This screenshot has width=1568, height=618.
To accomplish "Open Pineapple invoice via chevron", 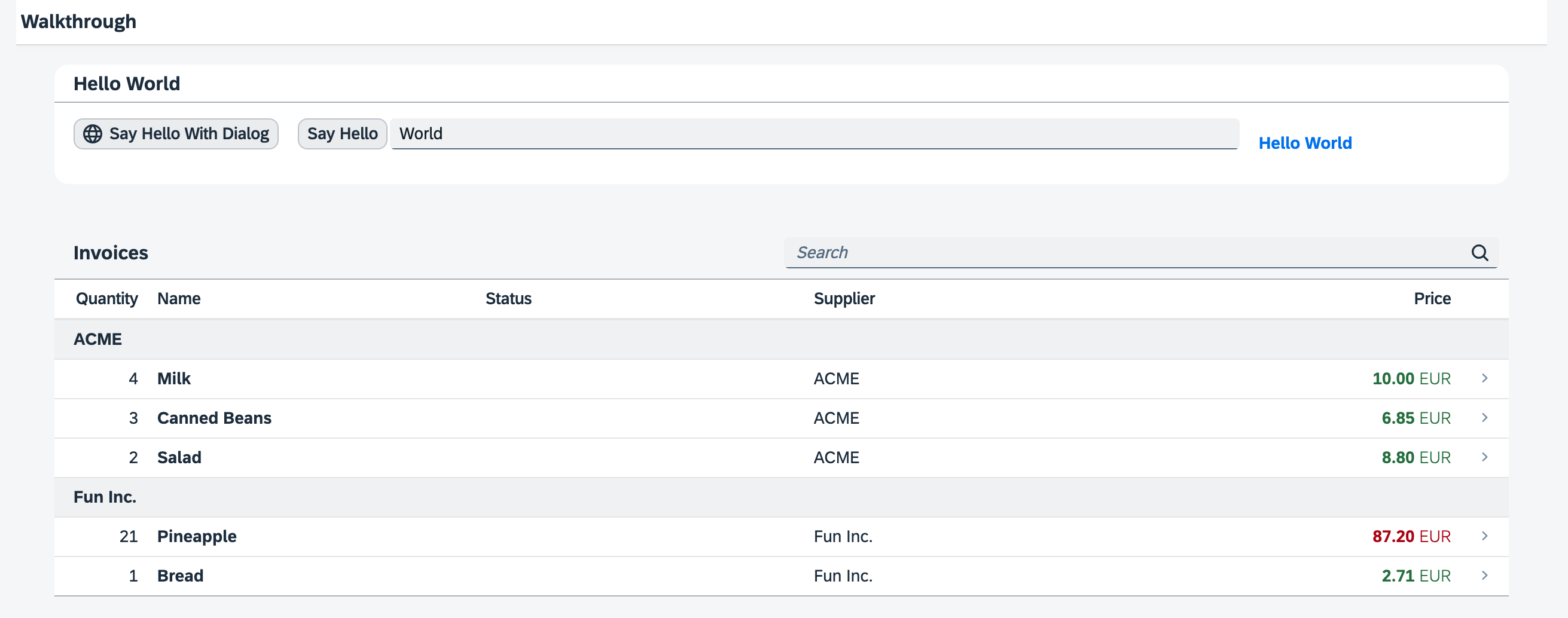I will coord(1485,536).
